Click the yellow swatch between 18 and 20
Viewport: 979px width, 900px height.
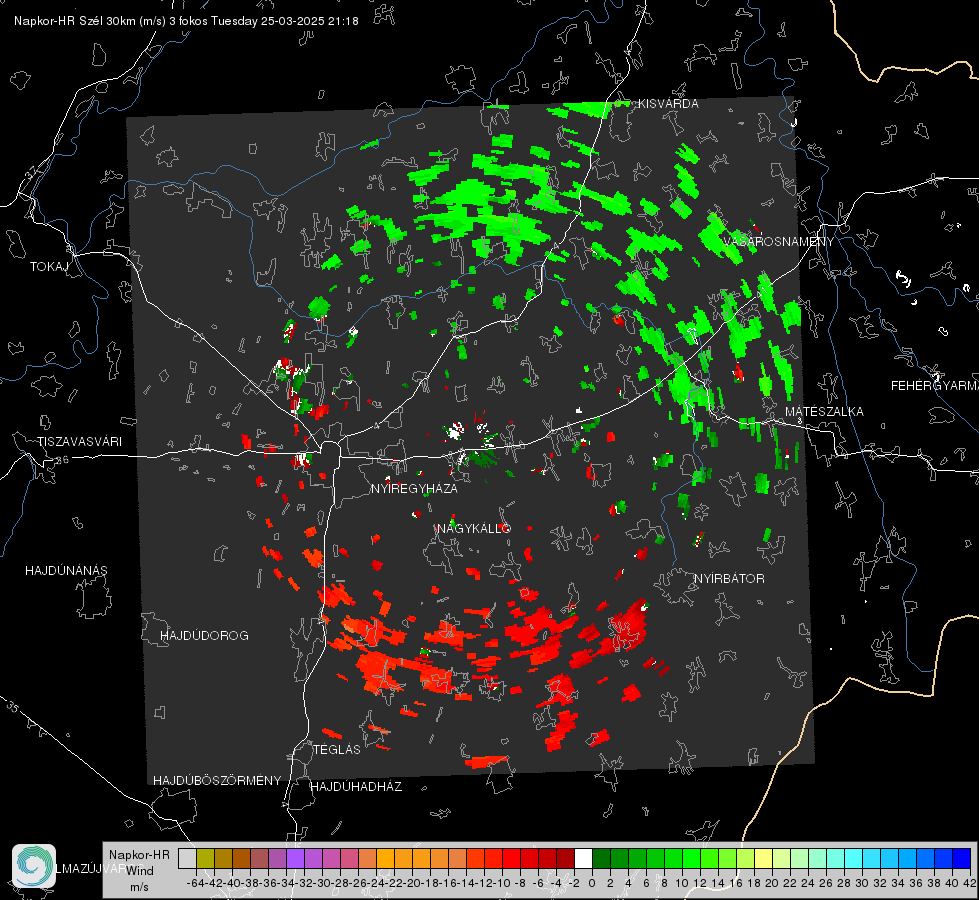(763, 858)
